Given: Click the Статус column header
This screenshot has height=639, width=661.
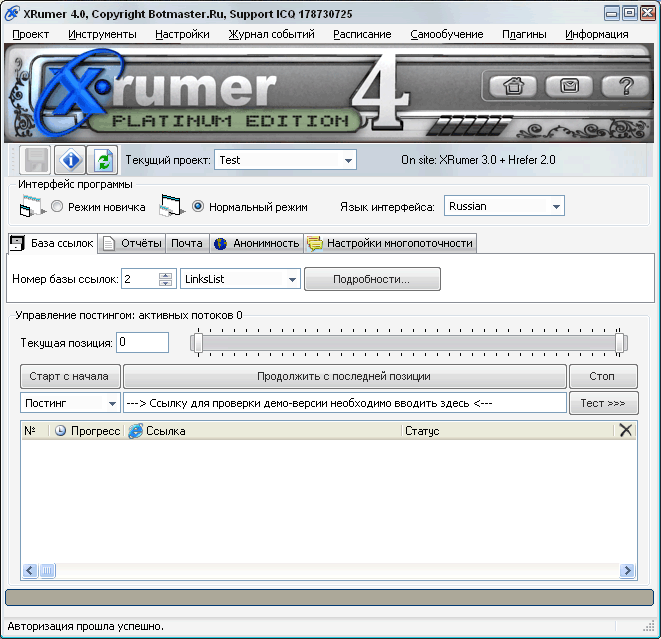Looking at the screenshot, I should [508, 431].
